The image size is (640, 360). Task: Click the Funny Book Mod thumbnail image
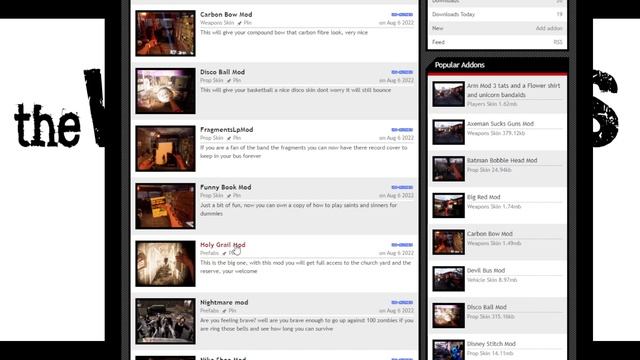(165, 206)
